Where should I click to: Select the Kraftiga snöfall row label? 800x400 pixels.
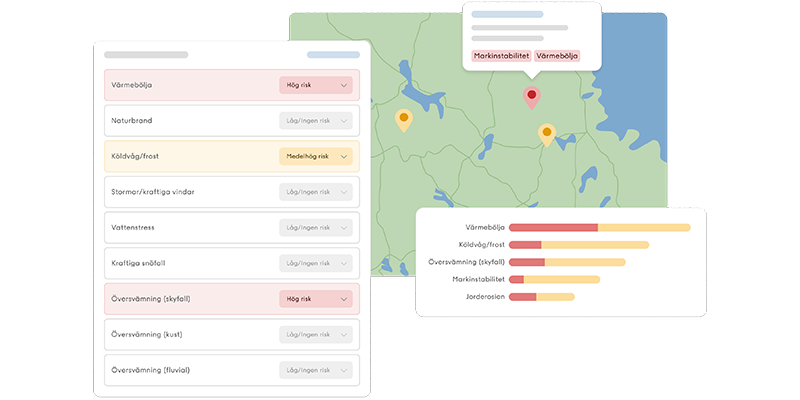[x=138, y=263]
